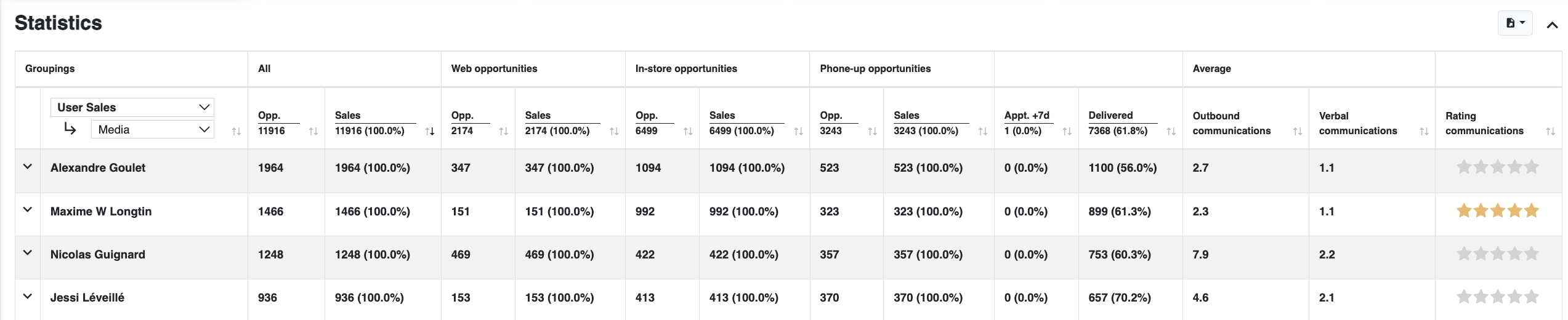The height and width of the screenshot is (320, 1568).
Task: Sort by Verbal communications arrows
Action: [x=1423, y=131]
